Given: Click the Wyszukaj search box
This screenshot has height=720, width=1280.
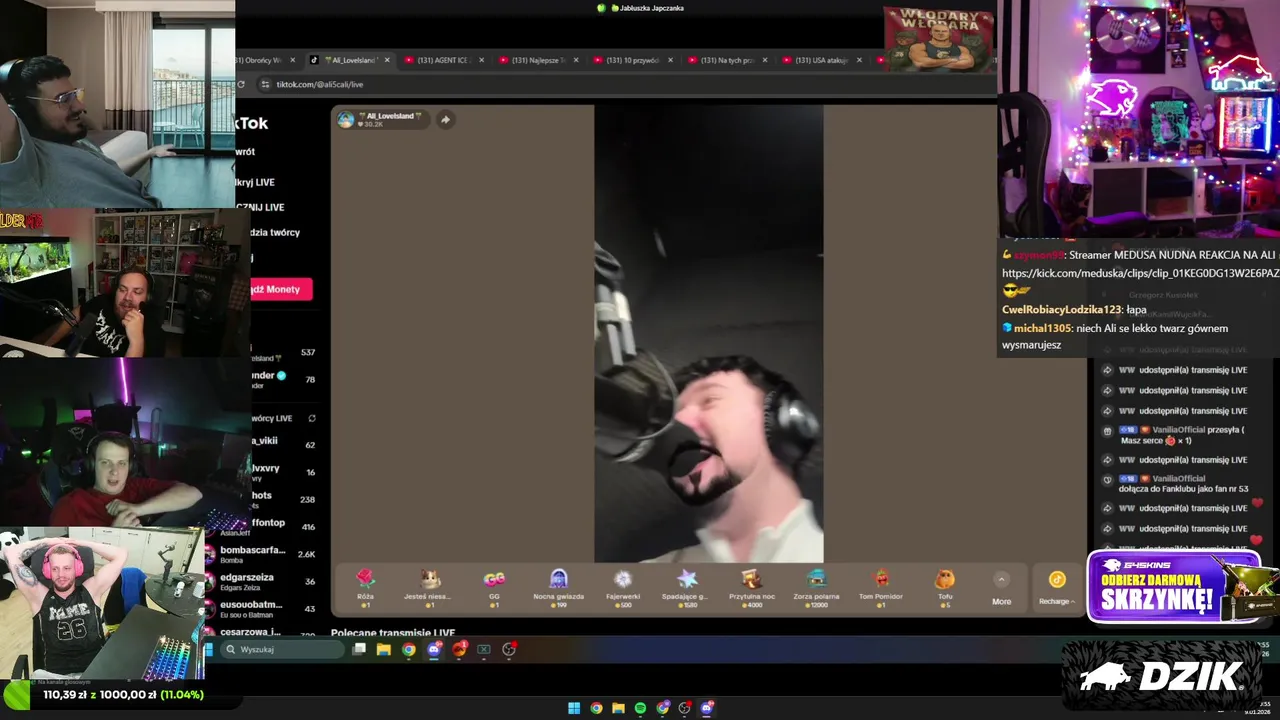Looking at the screenshot, I should (282, 649).
